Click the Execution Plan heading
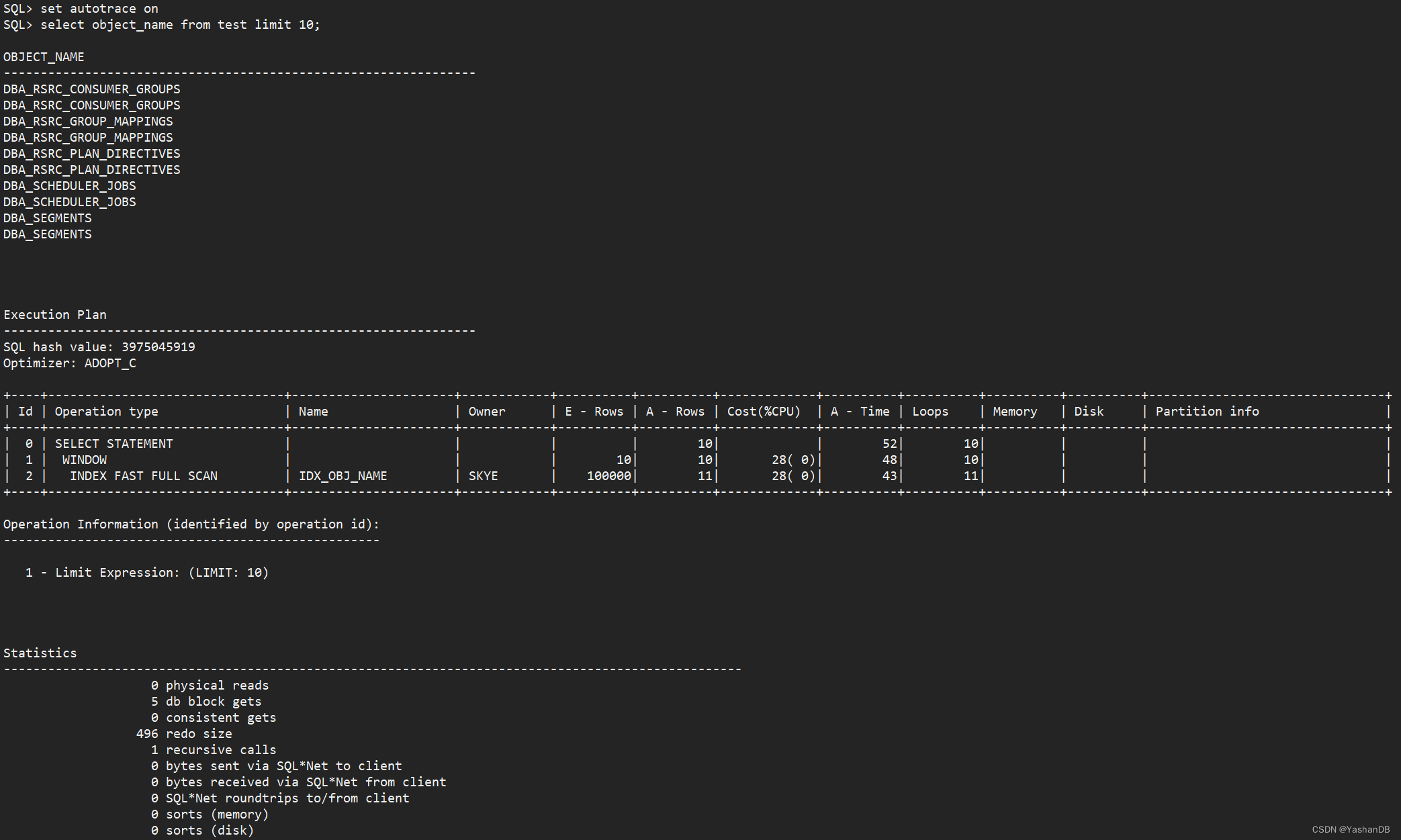 pyautogui.click(x=55, y=315)
